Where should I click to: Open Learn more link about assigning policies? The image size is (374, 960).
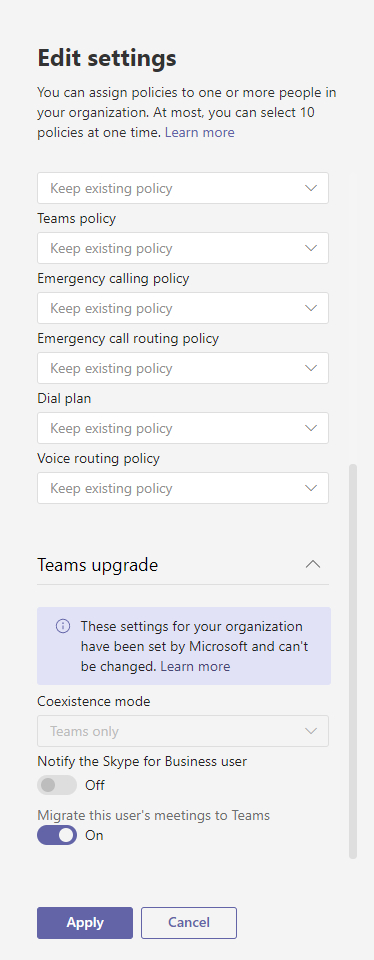click(x=200, y=132)
